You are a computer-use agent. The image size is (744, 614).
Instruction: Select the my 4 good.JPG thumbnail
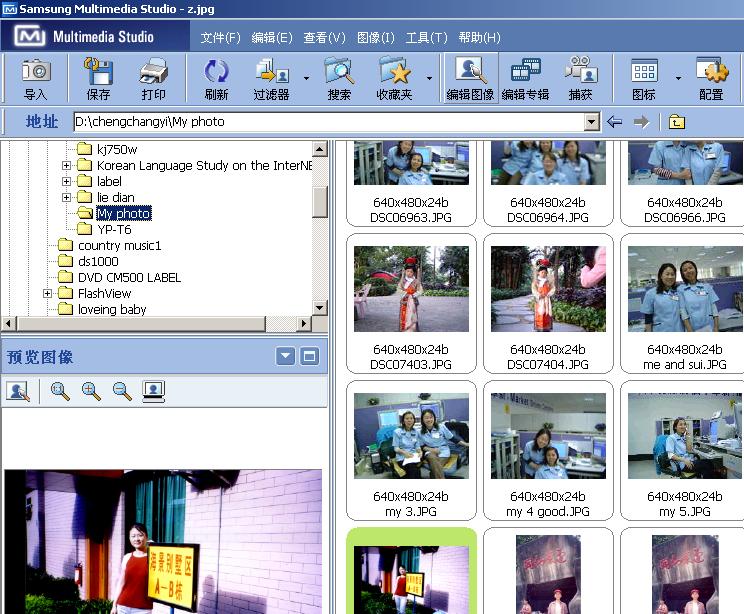click(548, 451)
